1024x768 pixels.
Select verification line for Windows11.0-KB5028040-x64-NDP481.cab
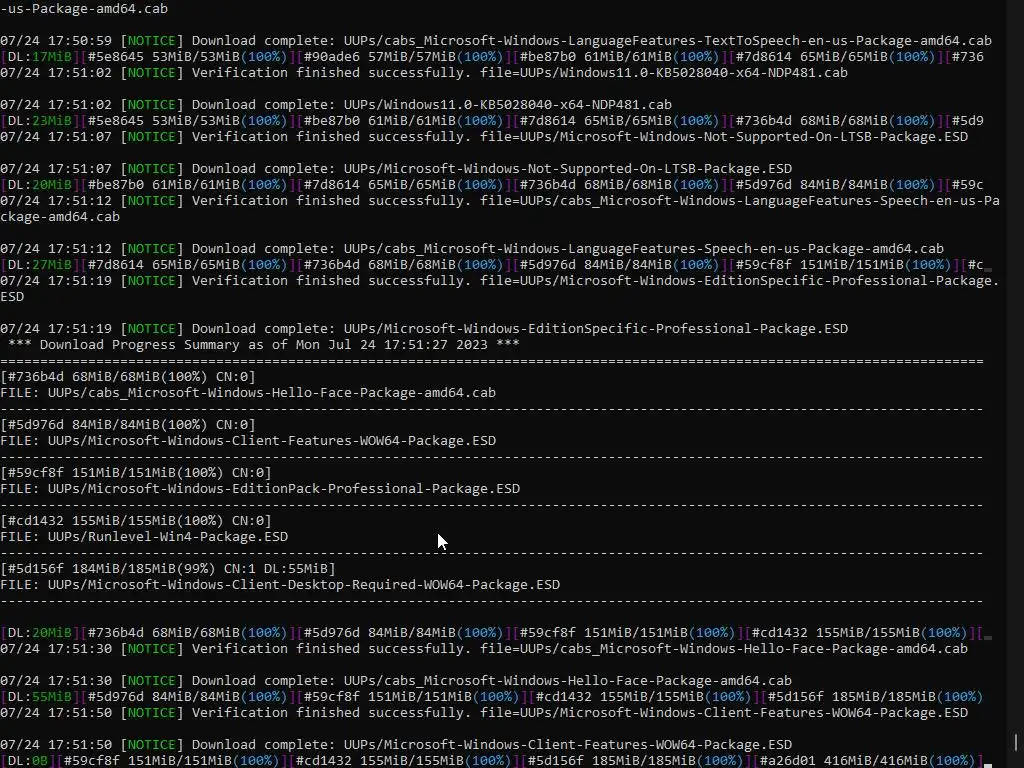coord(424,72)
